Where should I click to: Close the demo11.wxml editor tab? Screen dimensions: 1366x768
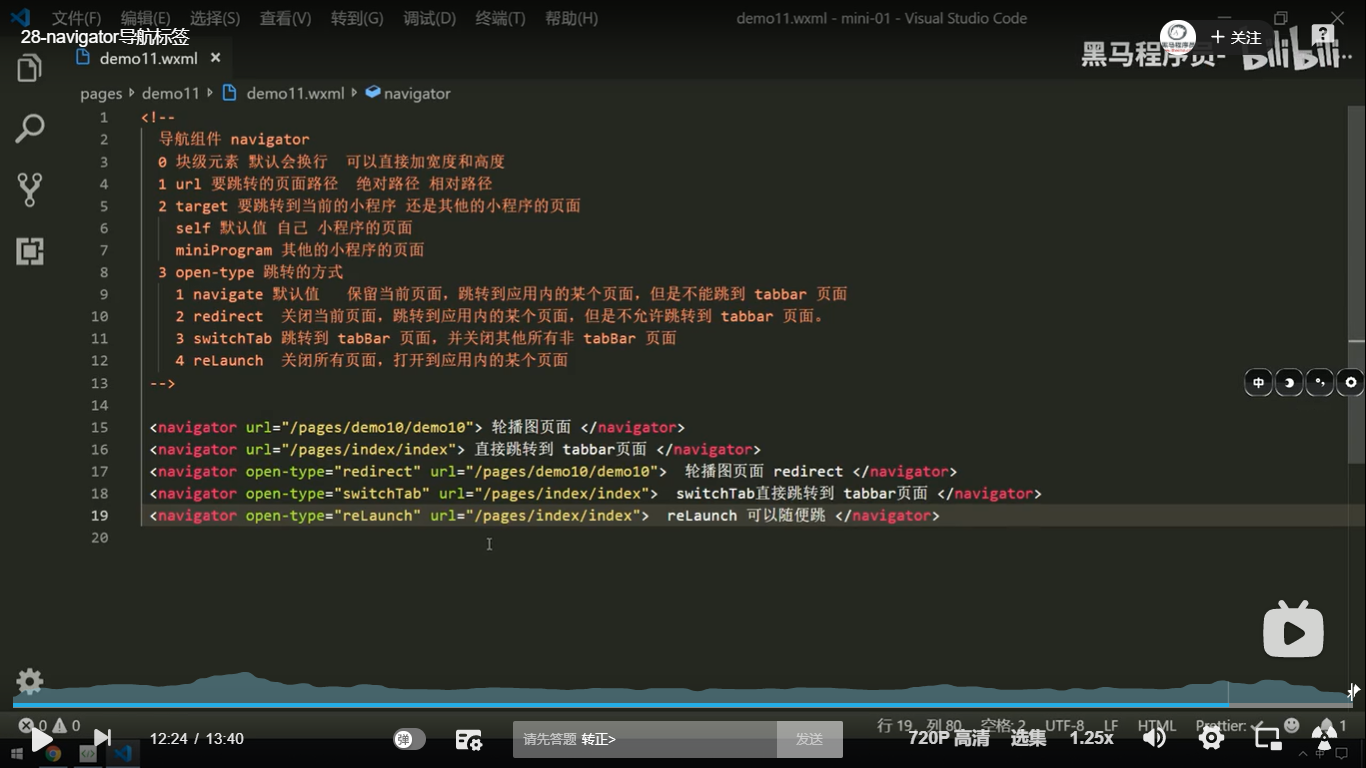(214, 58)
